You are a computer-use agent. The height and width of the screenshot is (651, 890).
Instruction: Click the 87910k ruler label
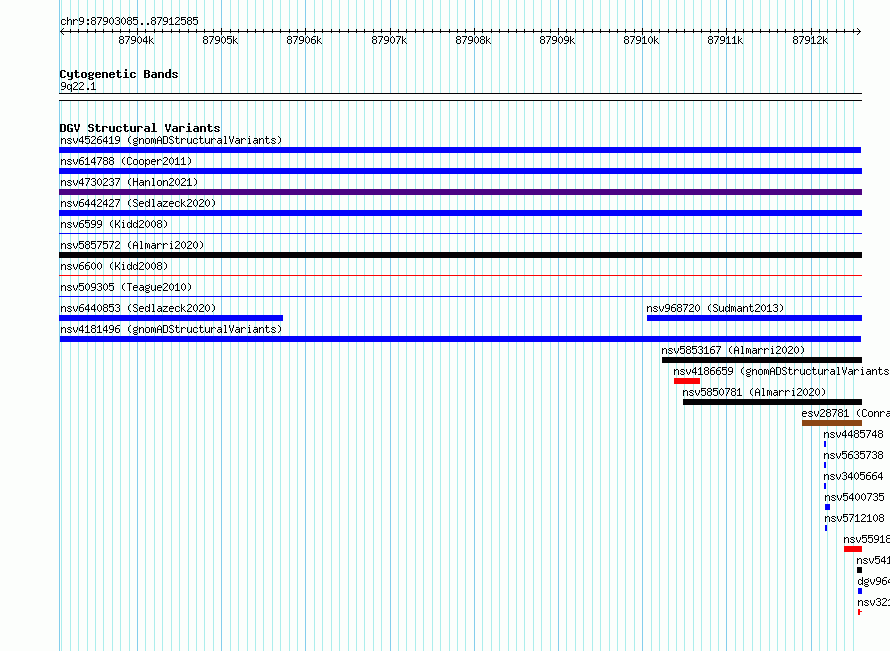coord(641,40)
